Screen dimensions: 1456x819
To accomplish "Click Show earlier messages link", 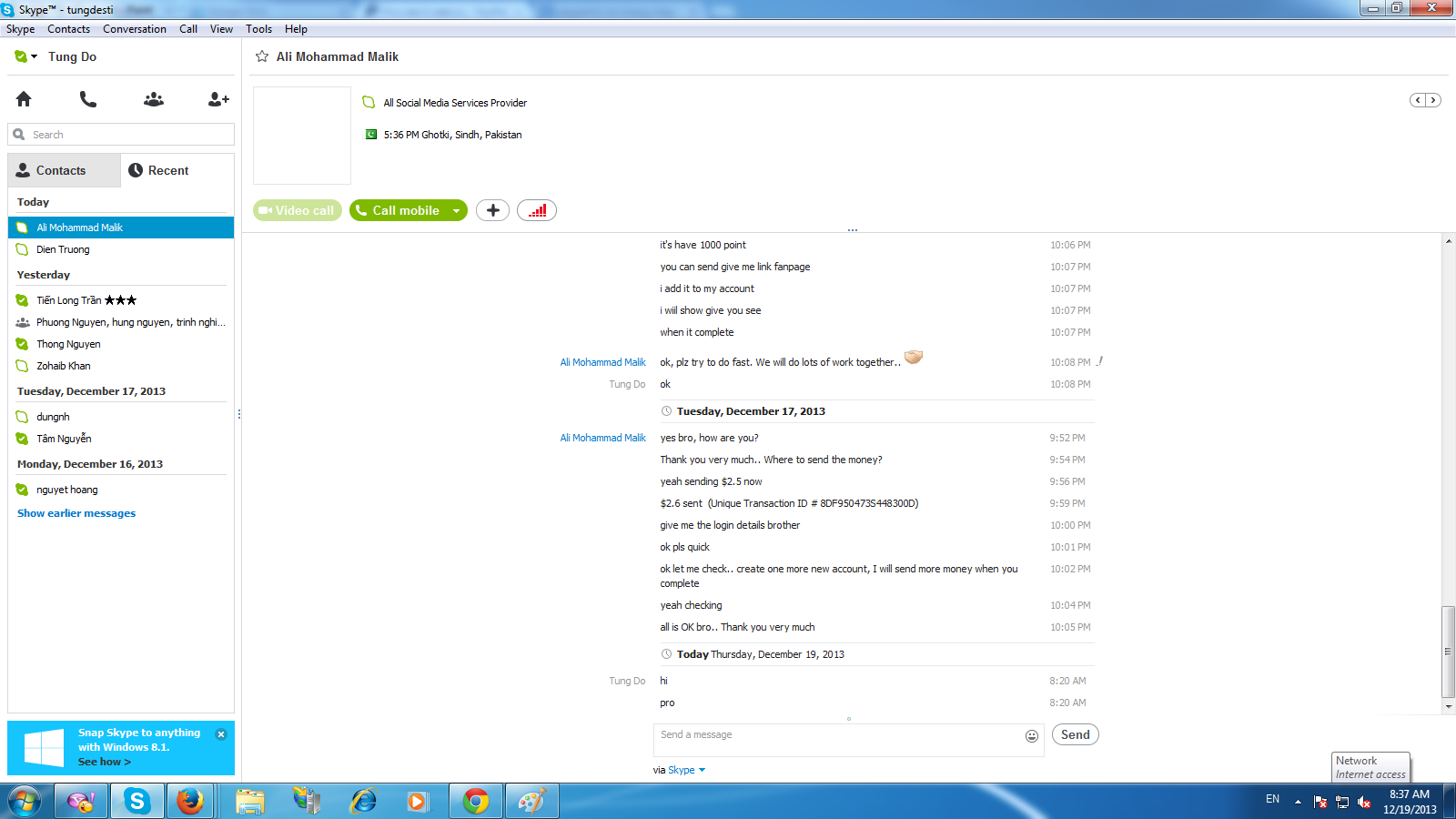I will click(76, 513).
